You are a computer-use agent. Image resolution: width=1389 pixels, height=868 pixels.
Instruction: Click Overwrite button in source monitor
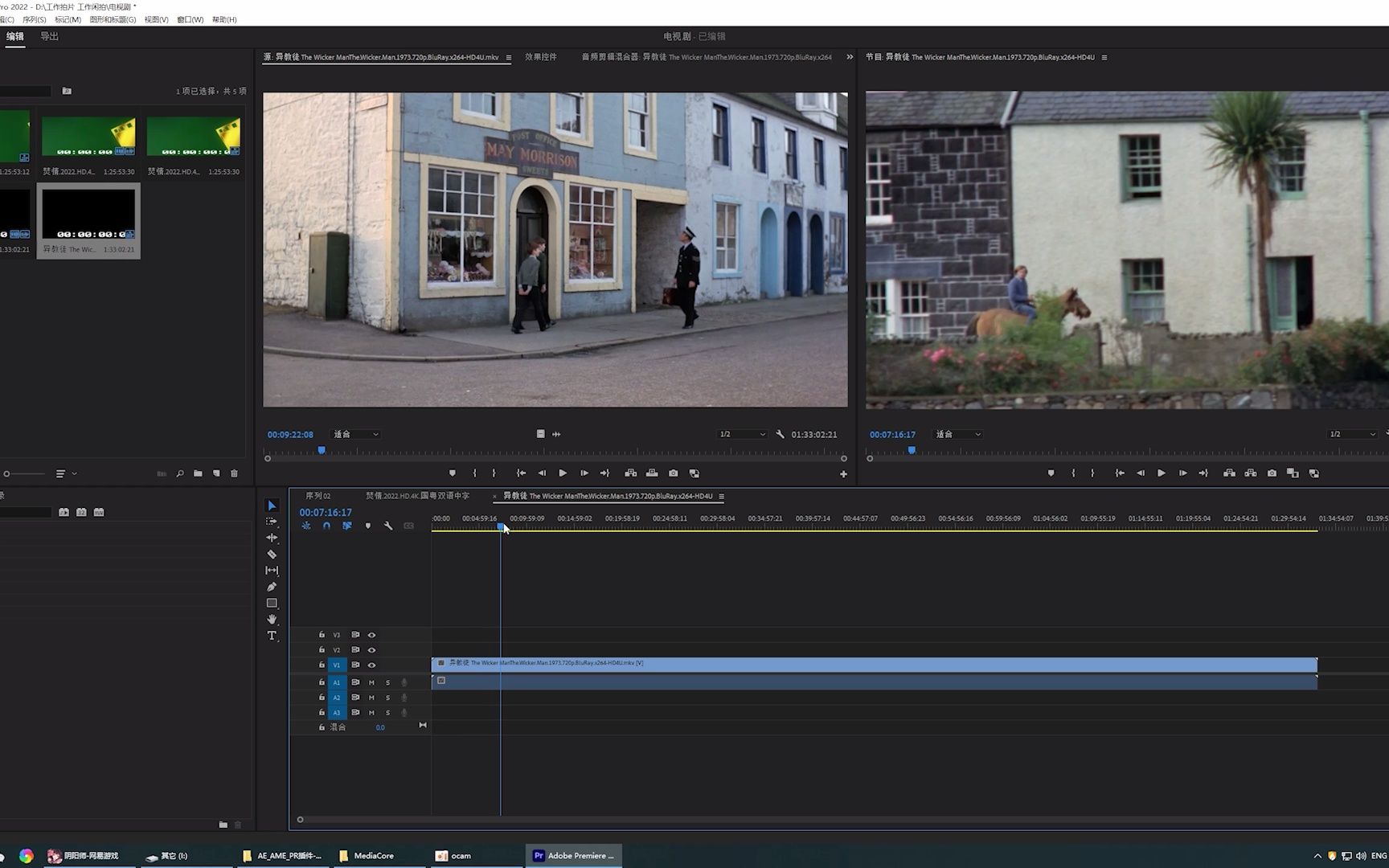point(652,473)
